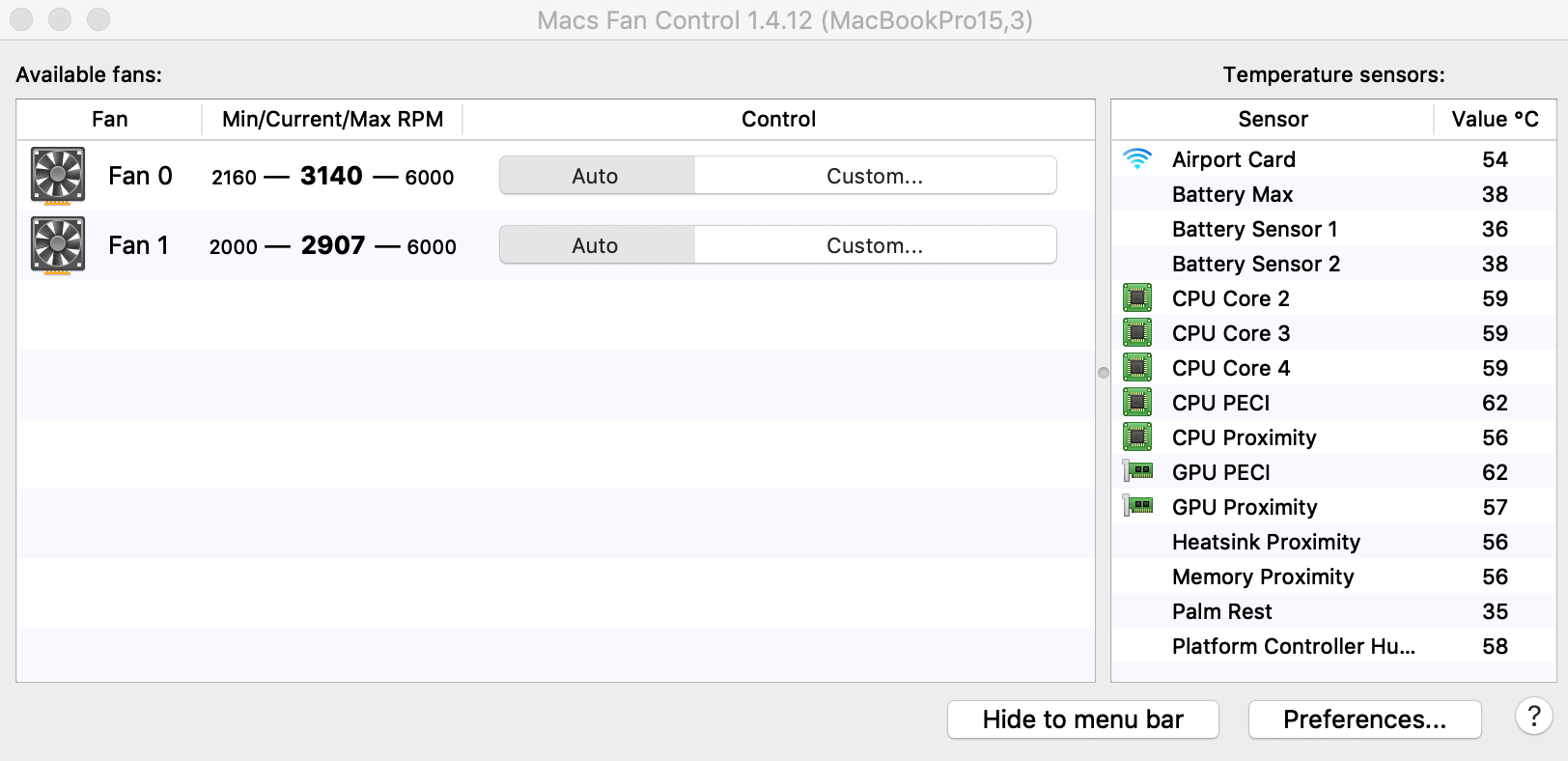Click the CPU Core 2 chip icon

(1137, 298)
